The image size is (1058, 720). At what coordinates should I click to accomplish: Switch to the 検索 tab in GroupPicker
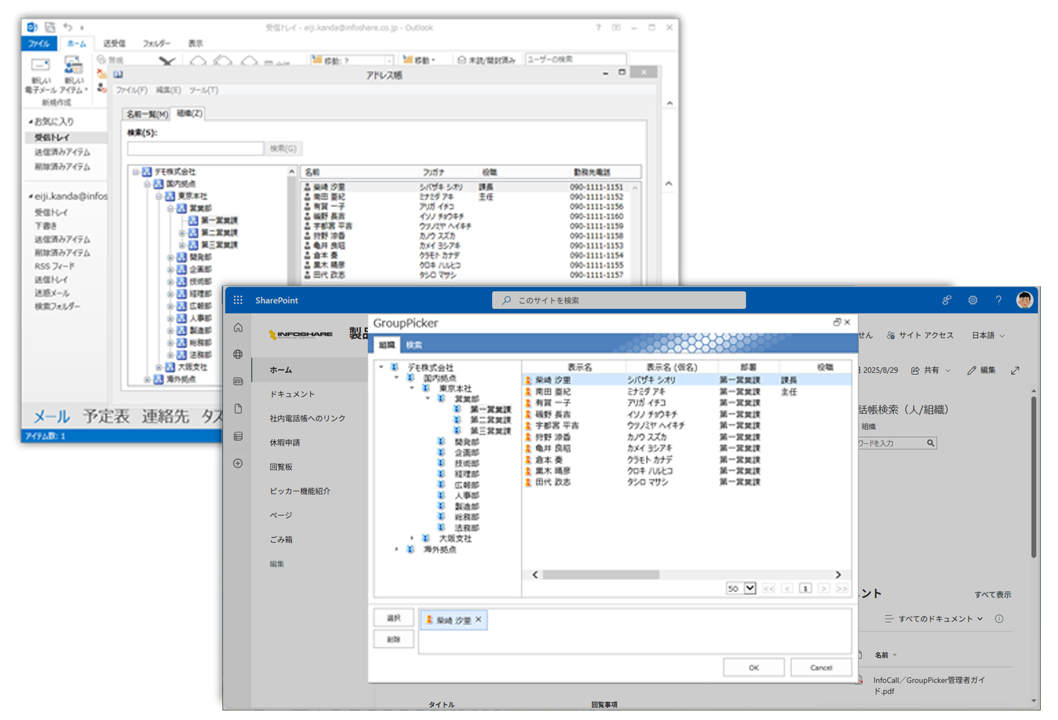pyautogui.click(x=414, y=345)
